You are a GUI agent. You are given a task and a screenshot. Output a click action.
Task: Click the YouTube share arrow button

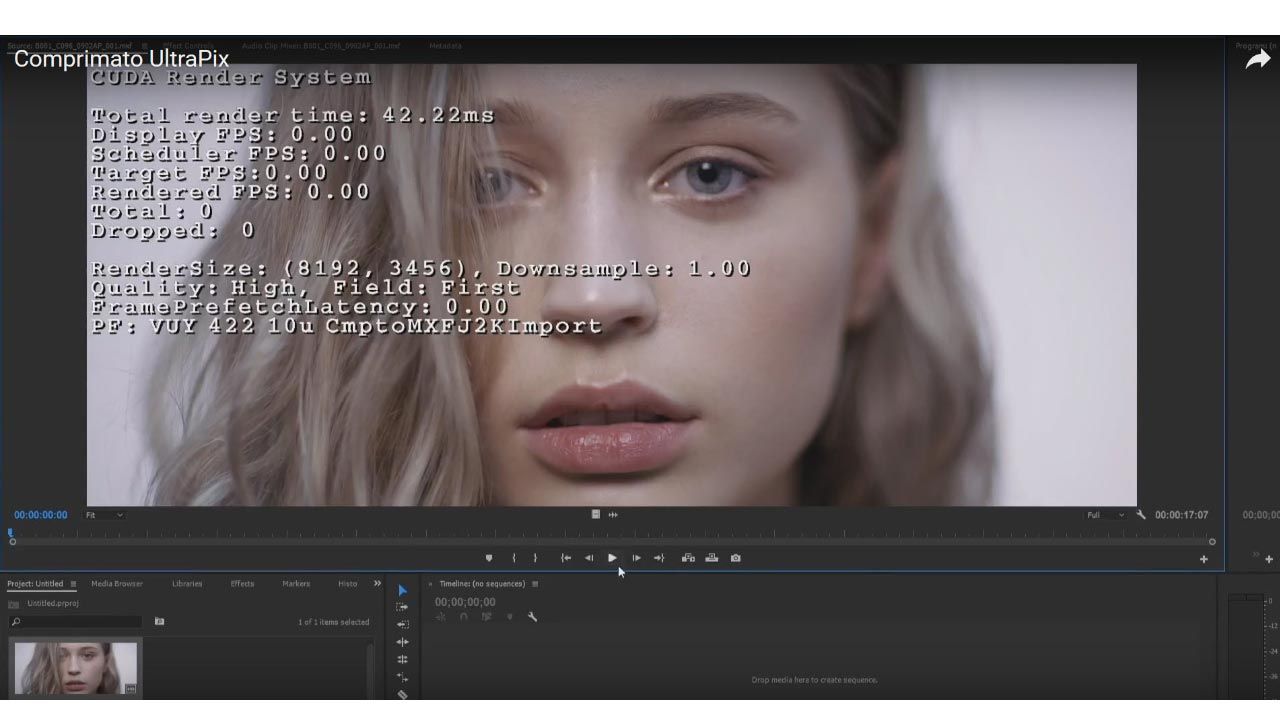(1256, 60)
